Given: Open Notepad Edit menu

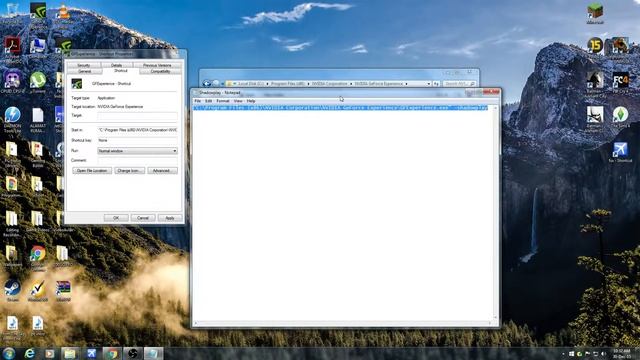Looking at the screenshot, I should 209,101.
